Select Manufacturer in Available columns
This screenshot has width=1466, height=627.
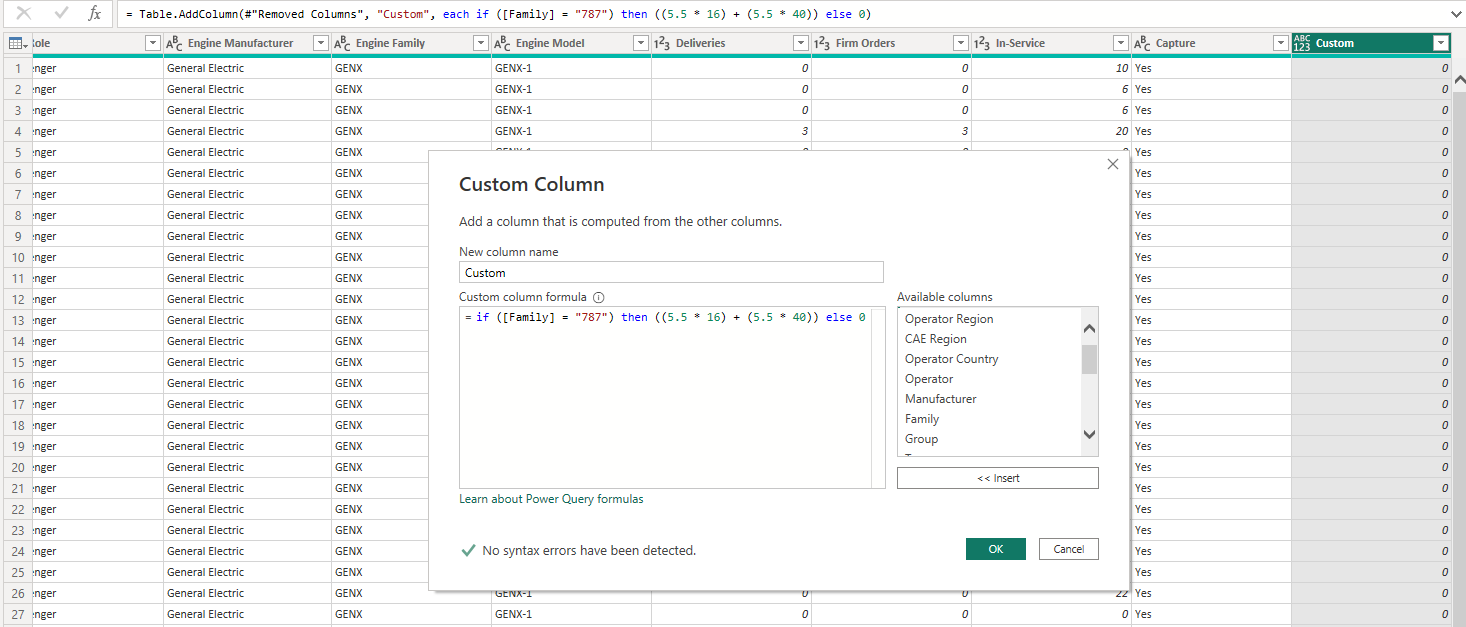(940, 399)
